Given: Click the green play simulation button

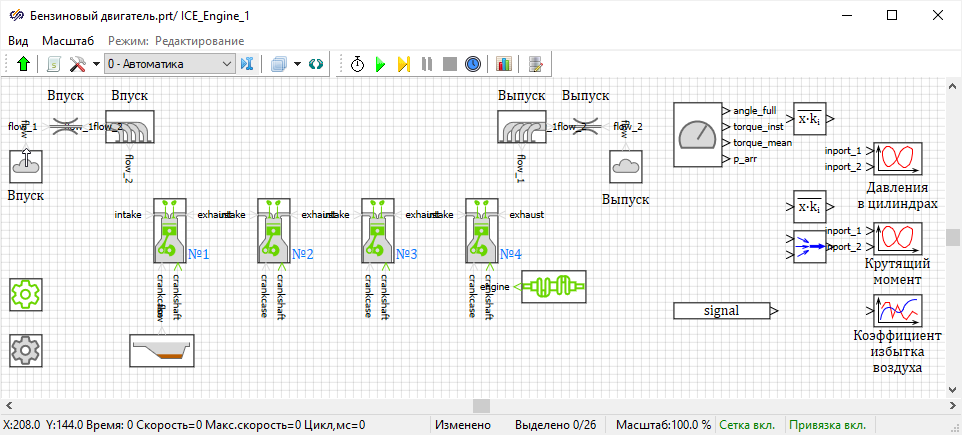Looking at the screenshot, I should tap(380, 64).
